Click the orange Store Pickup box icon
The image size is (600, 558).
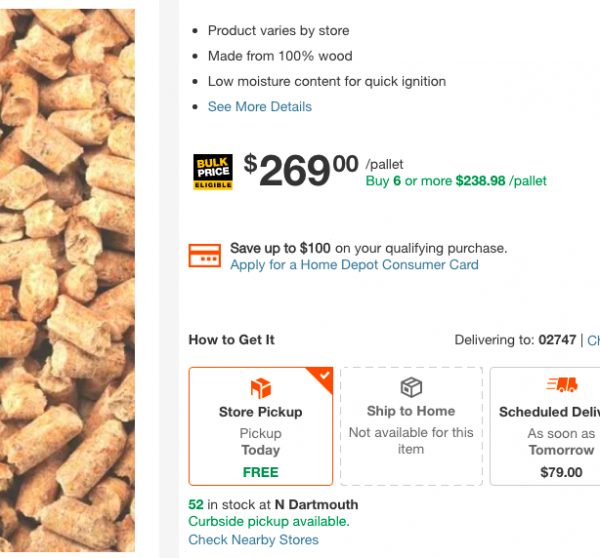pyautogui.click(x=261, y=388)
